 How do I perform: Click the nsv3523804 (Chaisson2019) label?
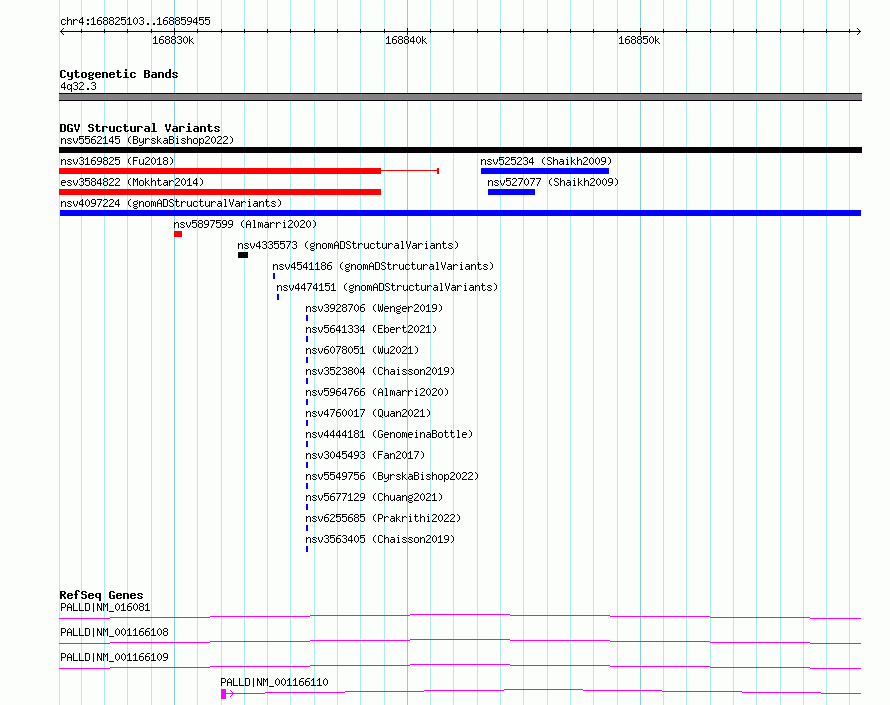(380, 371)
